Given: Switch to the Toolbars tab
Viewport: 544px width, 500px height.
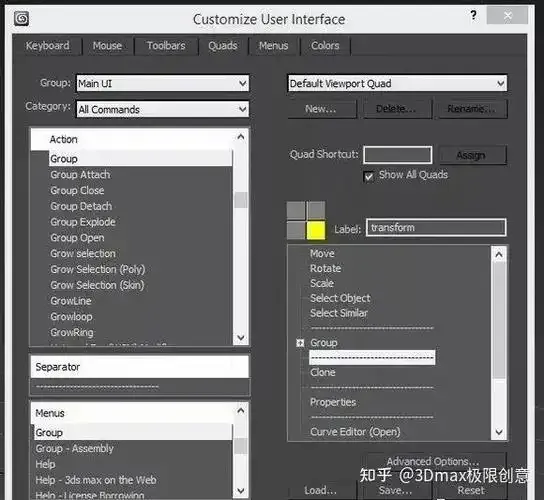Looking at the screenshot, I should tap(166, 46).
